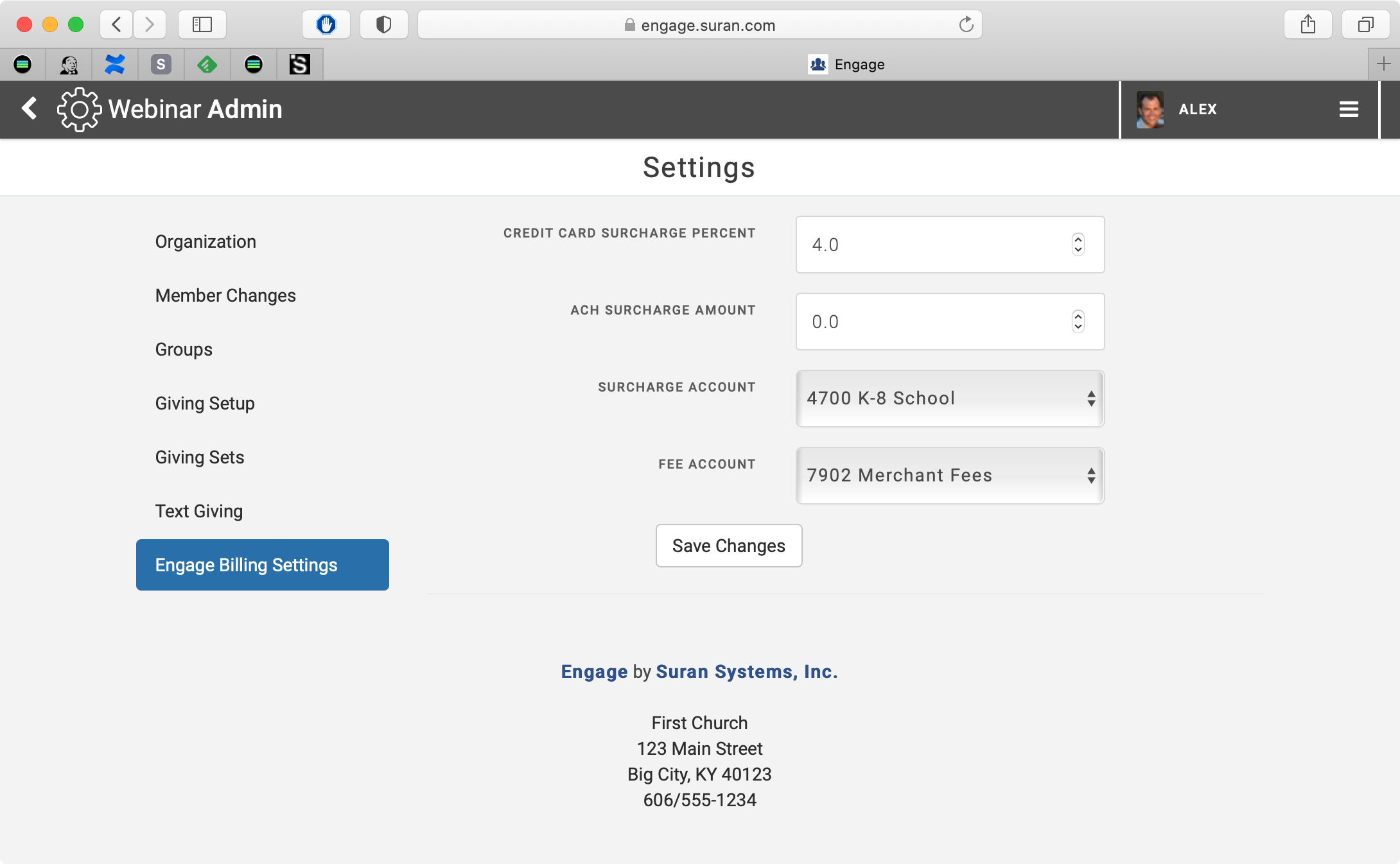The width and height of the screenshot is (1400, 864).
Task: Open the Safari share button
Action: click(x=1308, y=25)
